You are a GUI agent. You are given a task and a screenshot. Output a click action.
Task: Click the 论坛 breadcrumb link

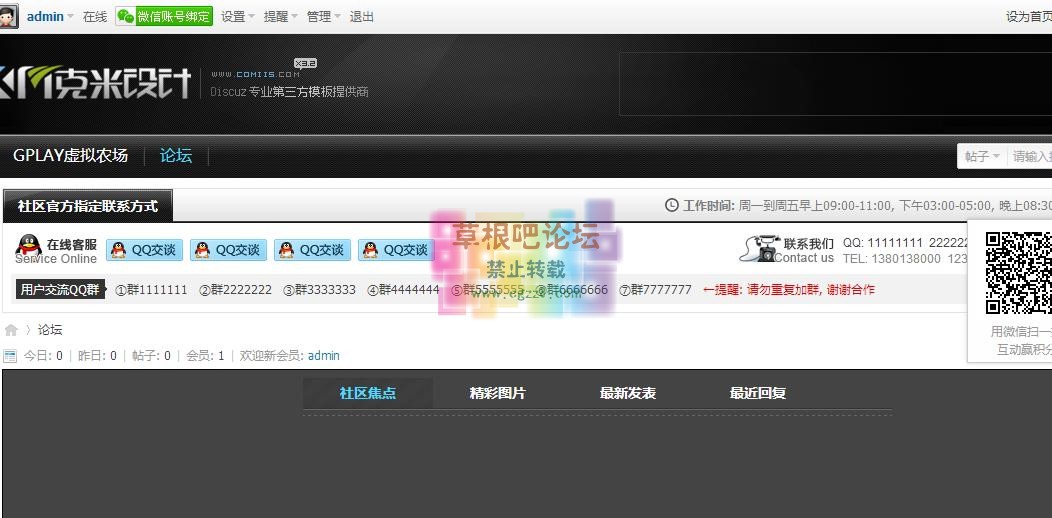[50, 330]
